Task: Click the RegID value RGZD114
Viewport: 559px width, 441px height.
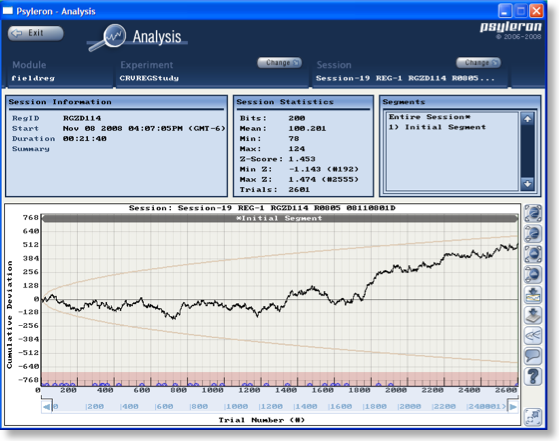Action: coord(82,118)
